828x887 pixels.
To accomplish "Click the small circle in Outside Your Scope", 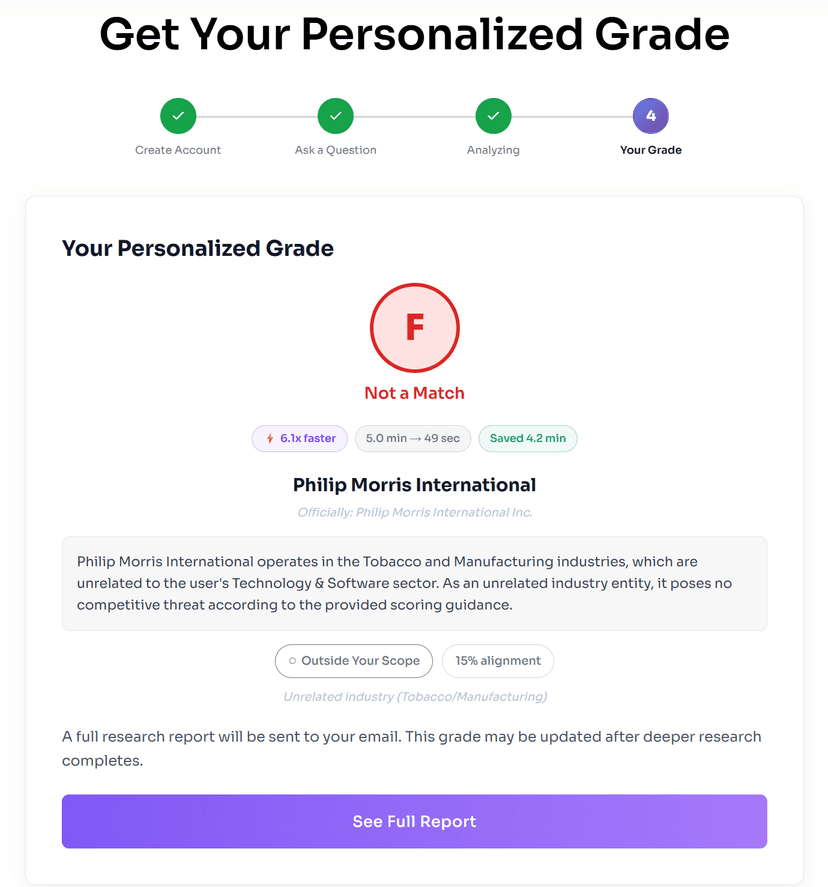I will point(292,661).
